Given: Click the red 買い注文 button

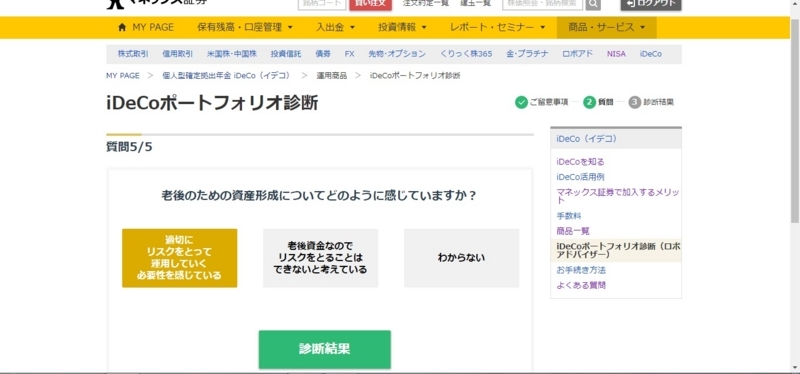Looking at the screenshot, I should coord(370,4).
